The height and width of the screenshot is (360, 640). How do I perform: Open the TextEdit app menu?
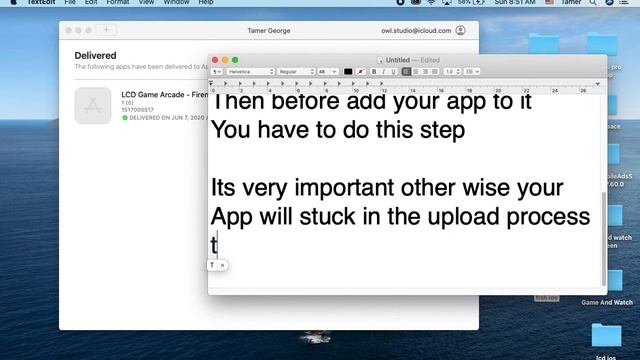pos(41,2)
